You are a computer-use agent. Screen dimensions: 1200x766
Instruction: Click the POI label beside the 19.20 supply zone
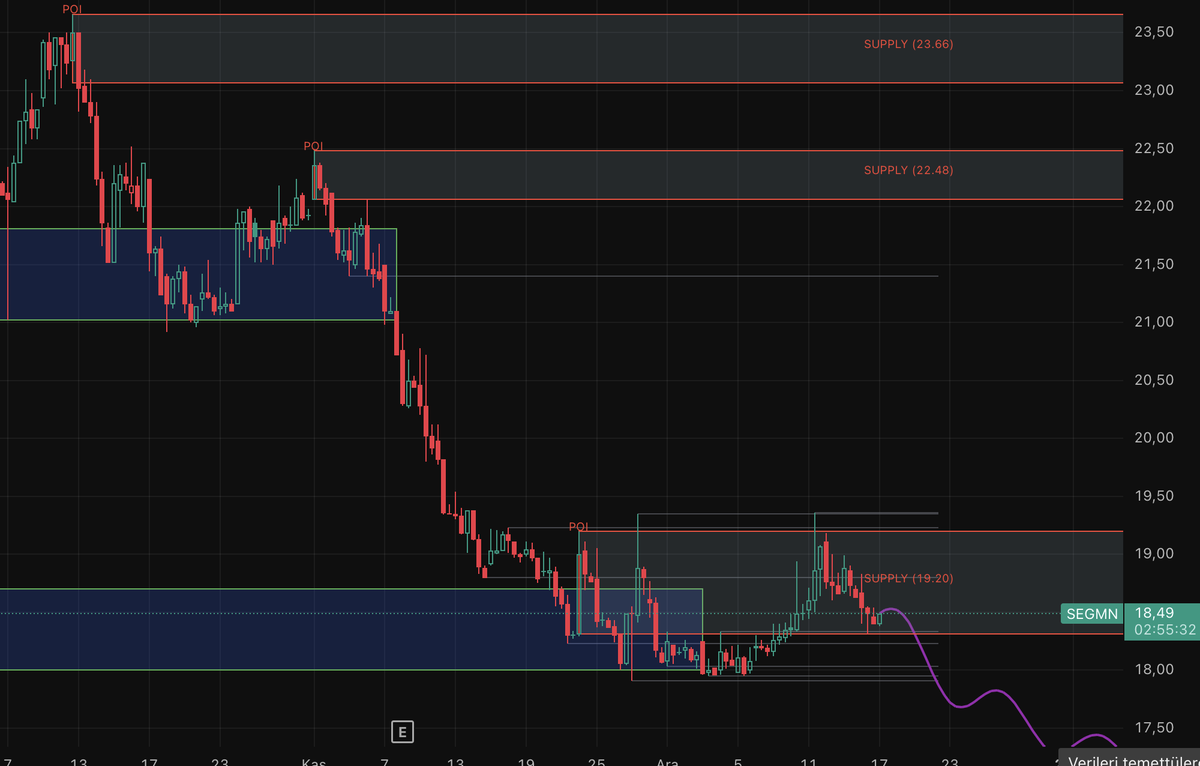point(579,526)
